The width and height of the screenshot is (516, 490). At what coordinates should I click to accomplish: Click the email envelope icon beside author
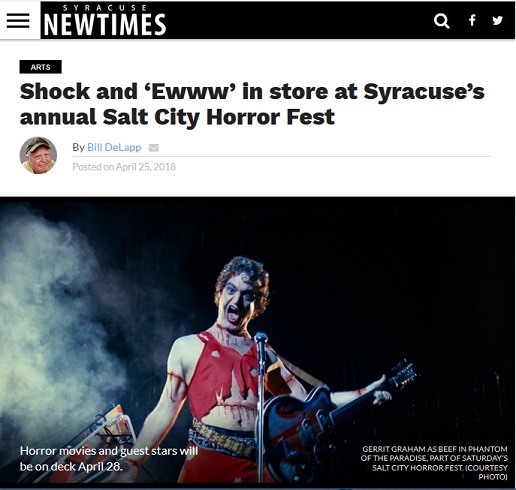click(154, 147)
